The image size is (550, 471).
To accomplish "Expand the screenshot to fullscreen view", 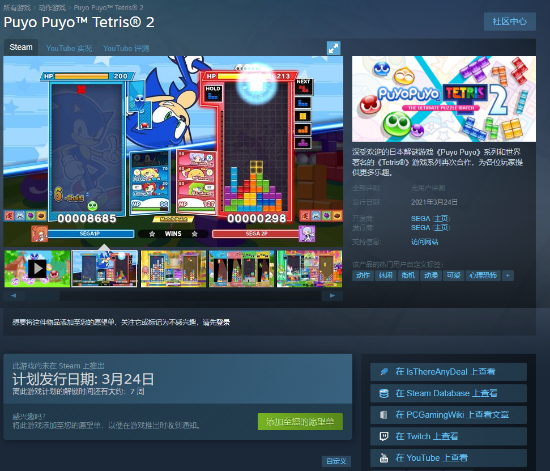I will (334, 48).
